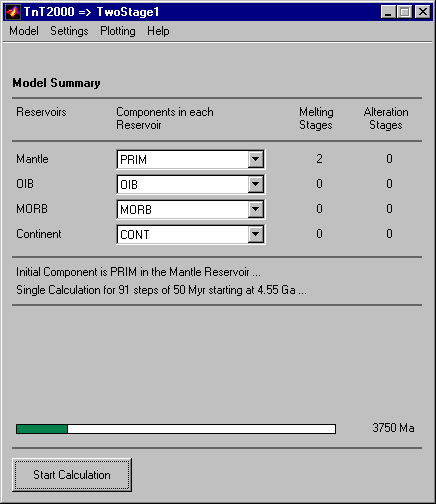Screen dimensions: 436x504
Task: Click the 3750 Ma progress label
Action: [393, 428]
